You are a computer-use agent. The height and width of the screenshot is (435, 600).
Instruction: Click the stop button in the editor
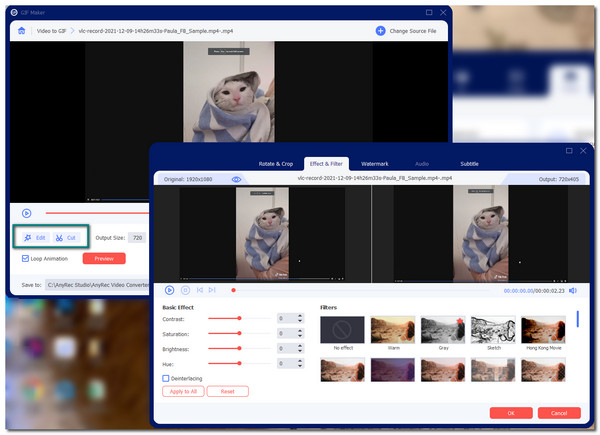tap(185, 290)
